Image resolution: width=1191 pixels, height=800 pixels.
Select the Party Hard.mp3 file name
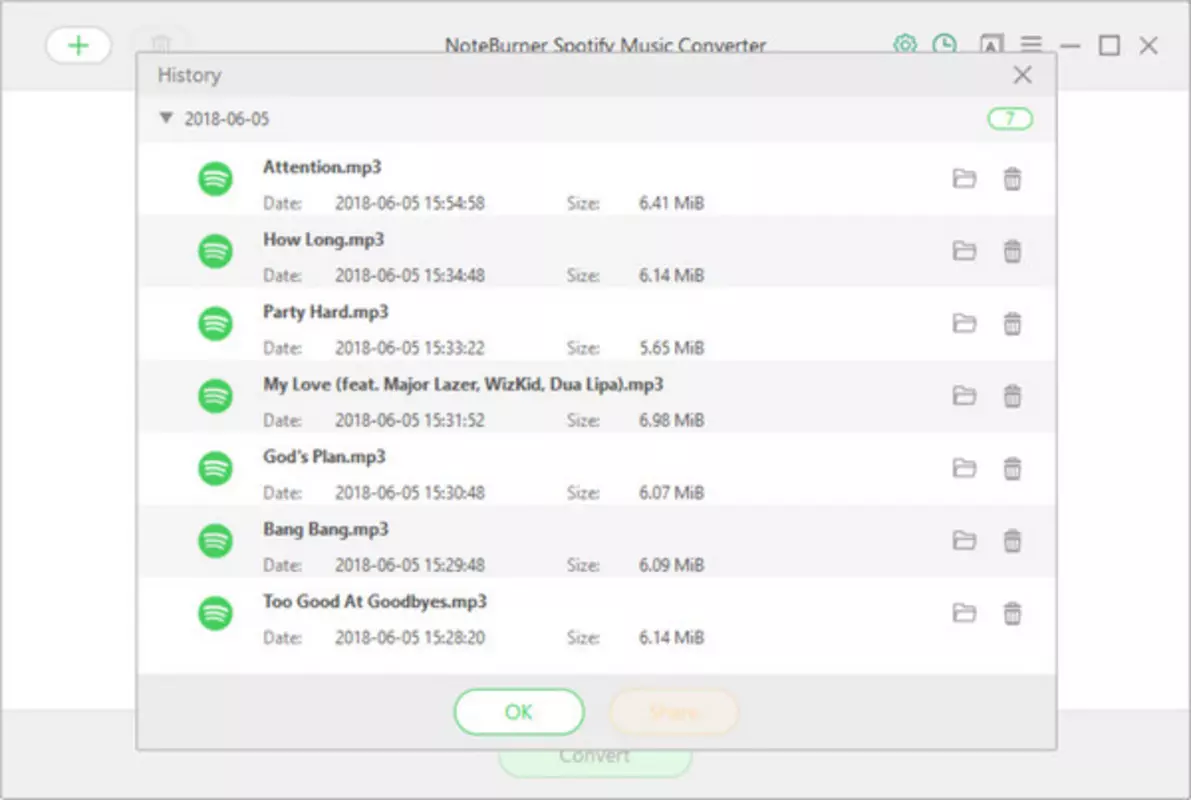pyautogui.click(x=326, y=311)
